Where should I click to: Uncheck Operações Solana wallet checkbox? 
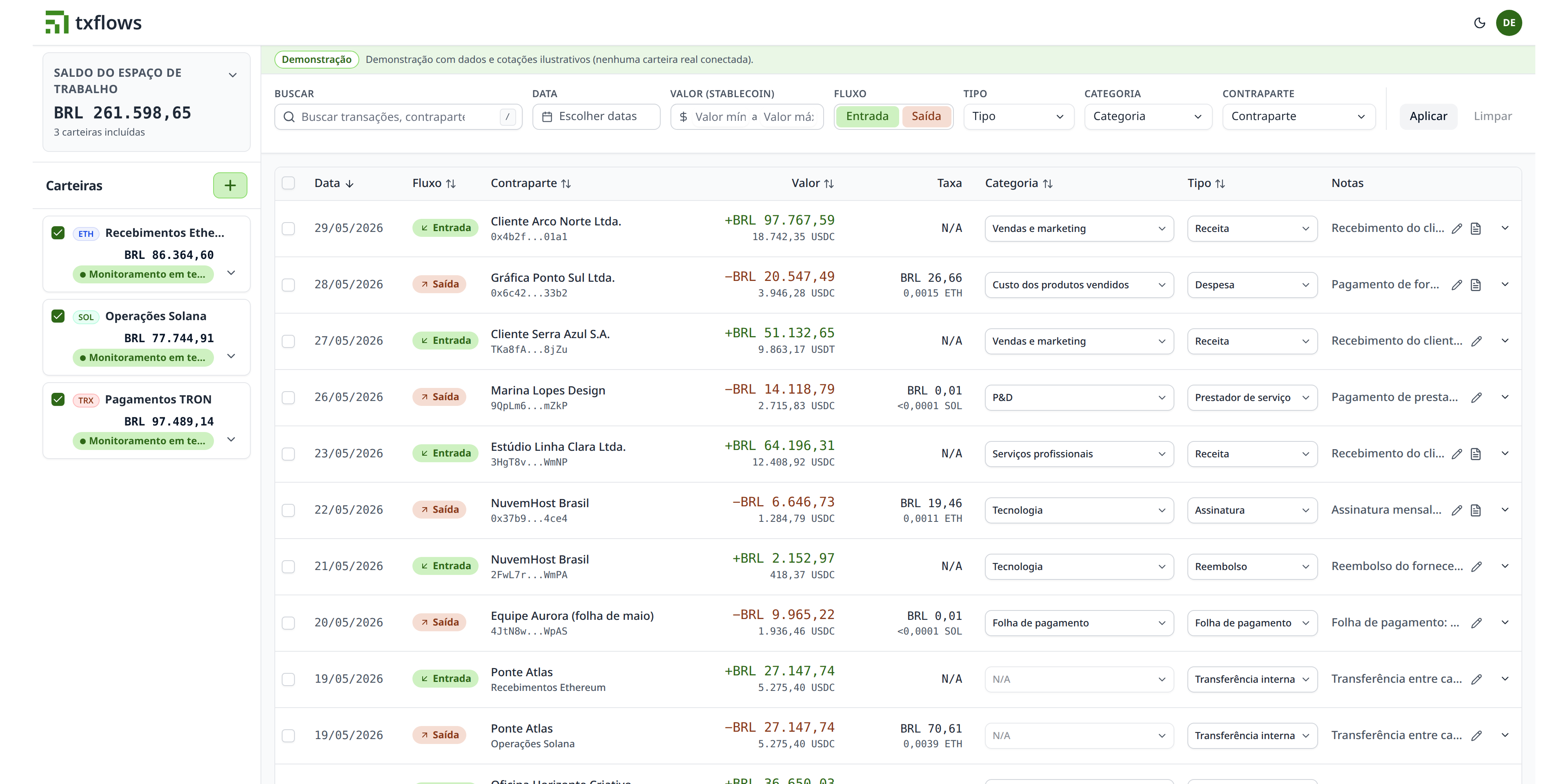[58, 316]
